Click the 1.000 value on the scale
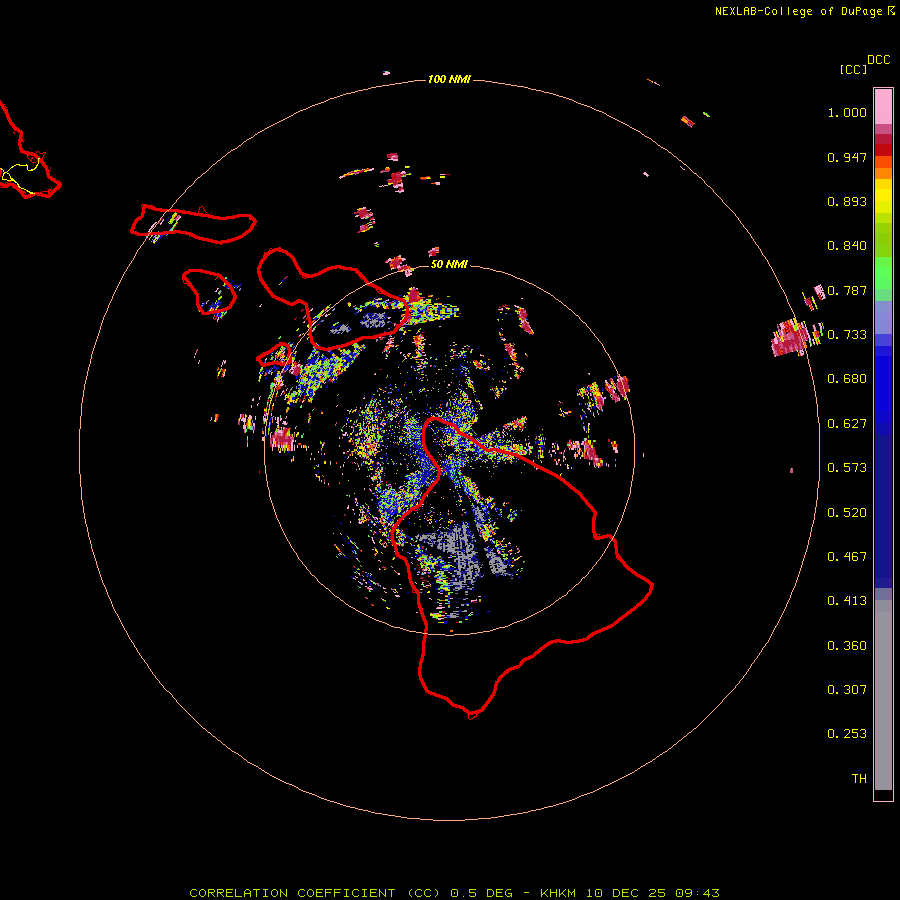900x900 pixels. [x=847, y=112]
